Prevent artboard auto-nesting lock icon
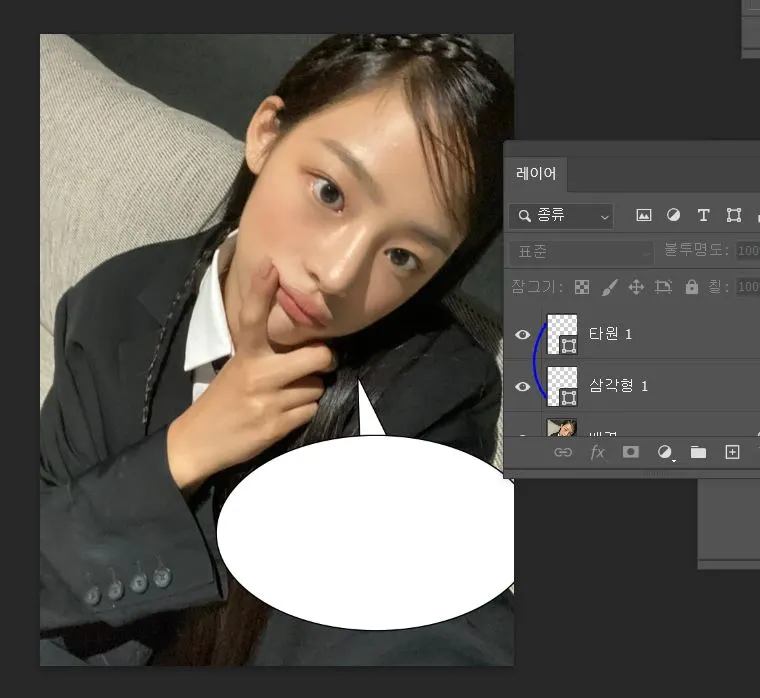Screen dimensions: 760x698 pyautogui.click(x=663, y=287)
